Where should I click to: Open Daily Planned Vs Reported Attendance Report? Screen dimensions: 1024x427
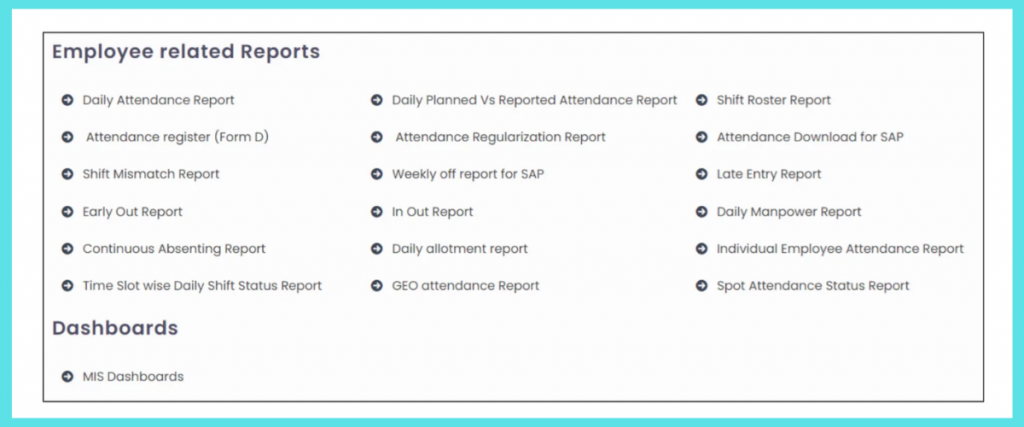coord(534,100)
